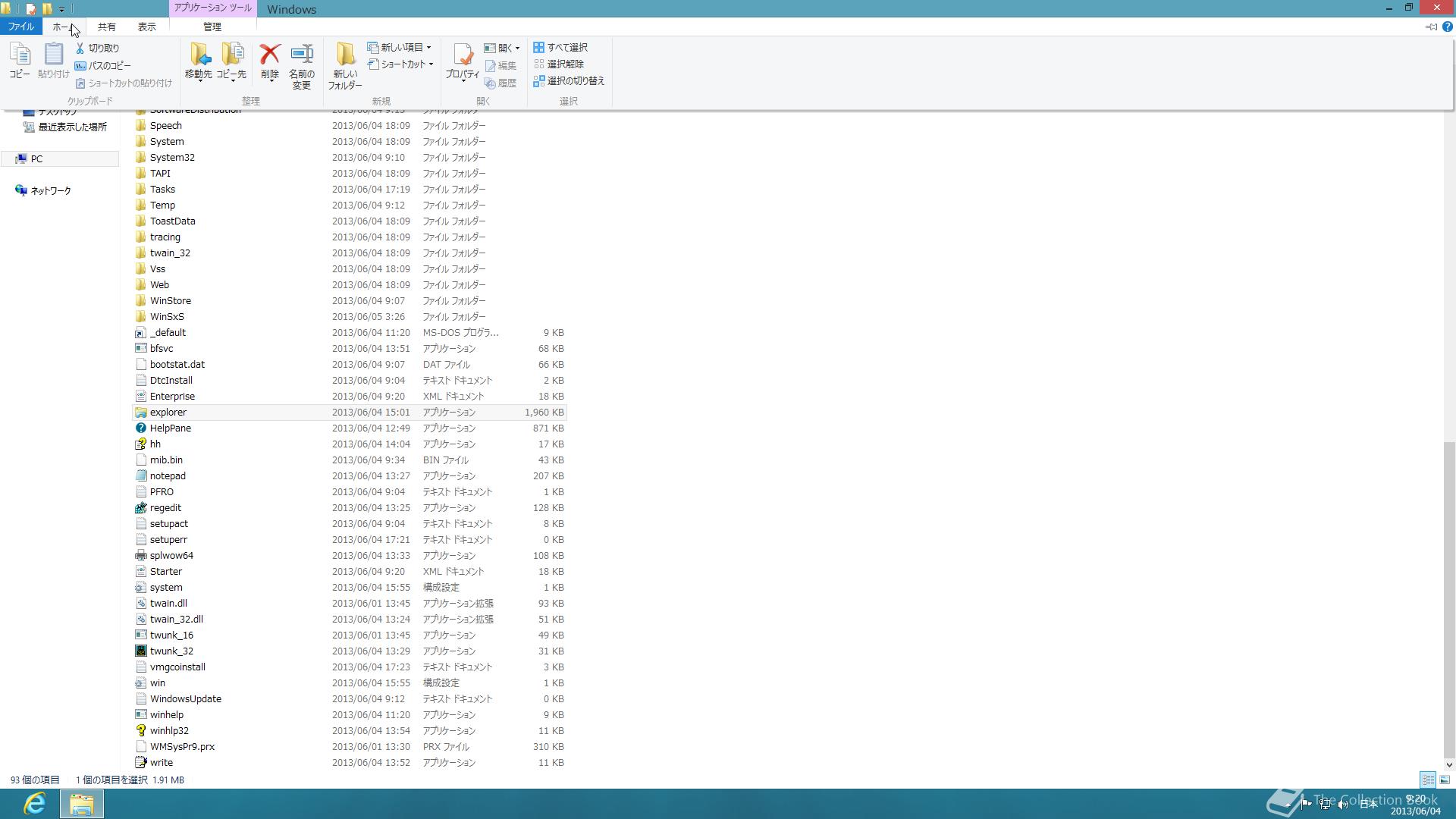Viewport: 1456px width, 819px height.
Task: Switch to details view in status bar
Action: pos(1427,780)
